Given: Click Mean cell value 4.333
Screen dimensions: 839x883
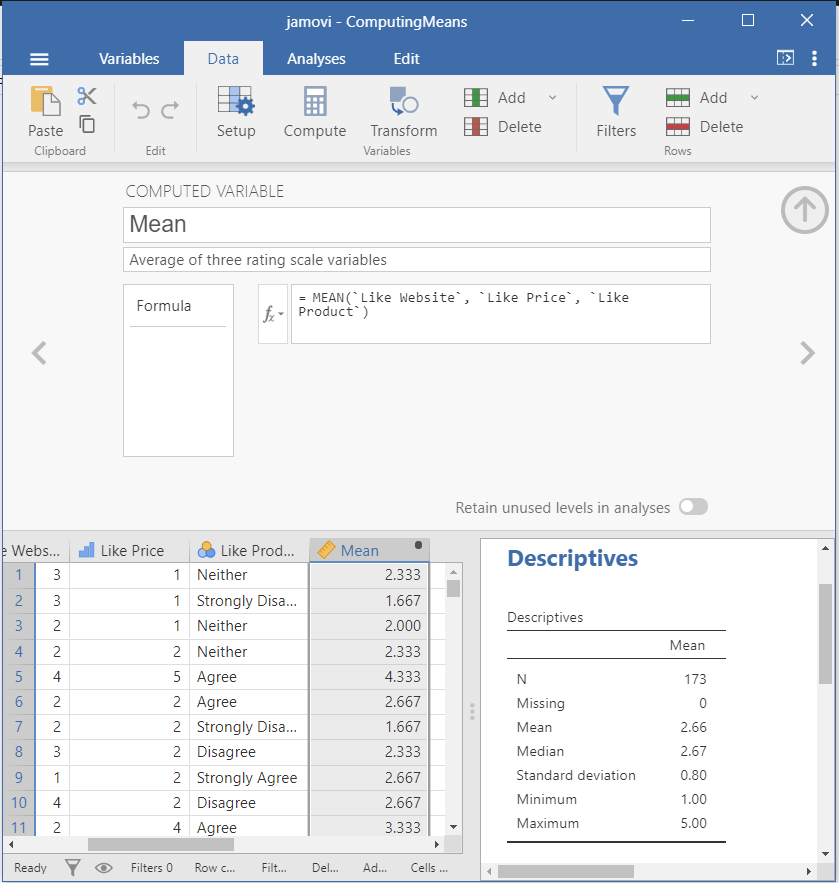Looking at the screenshot, I should click(369, 676).
